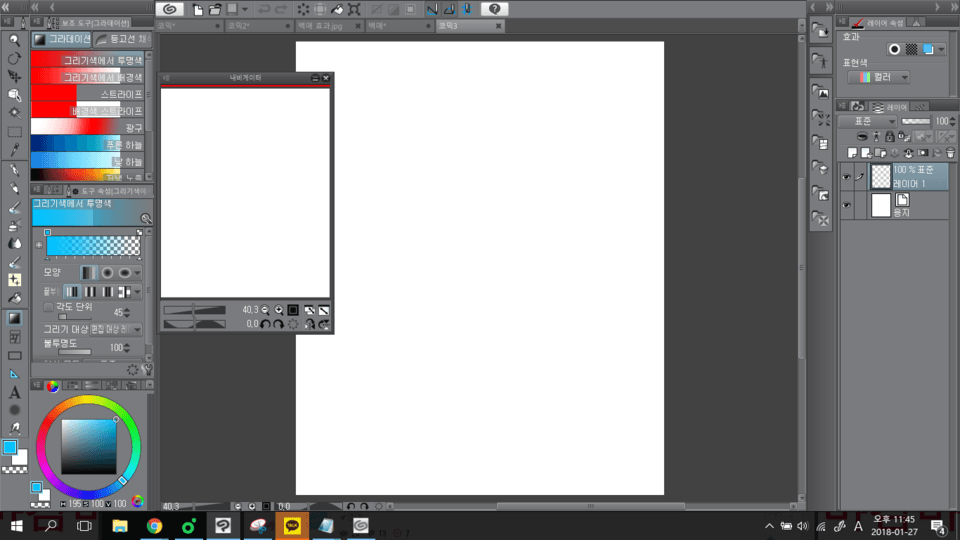This screenshot has height=540, width=960.
Task: Choose ellipse gradient shape option
Action: pyautogui.click(x=125, y=272)
